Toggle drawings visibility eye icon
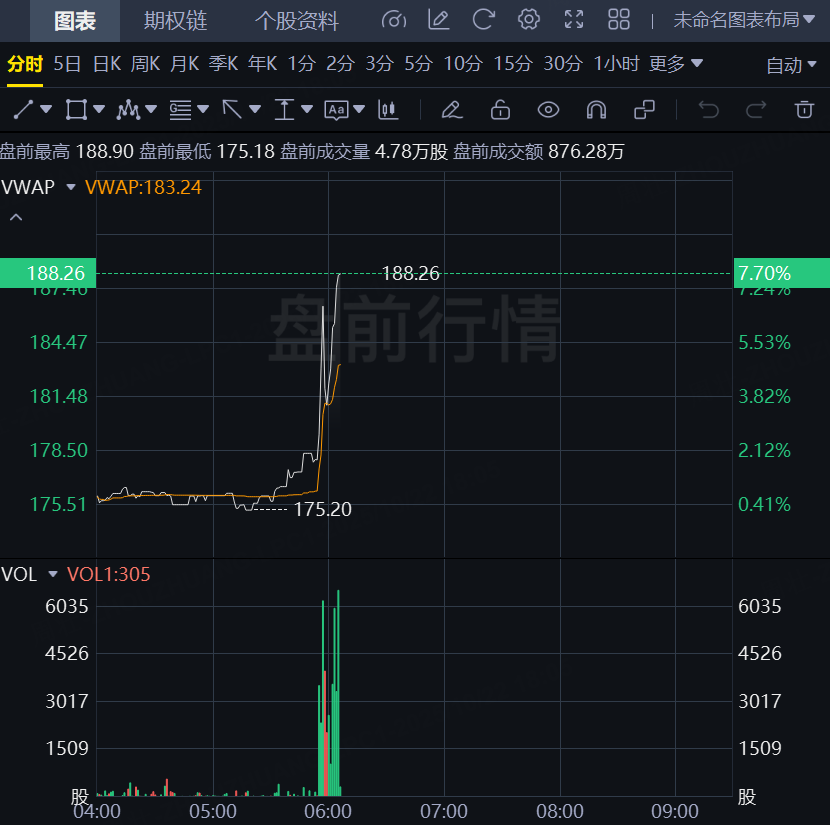Viewport: 830px width, 825px height. (548, 110)
